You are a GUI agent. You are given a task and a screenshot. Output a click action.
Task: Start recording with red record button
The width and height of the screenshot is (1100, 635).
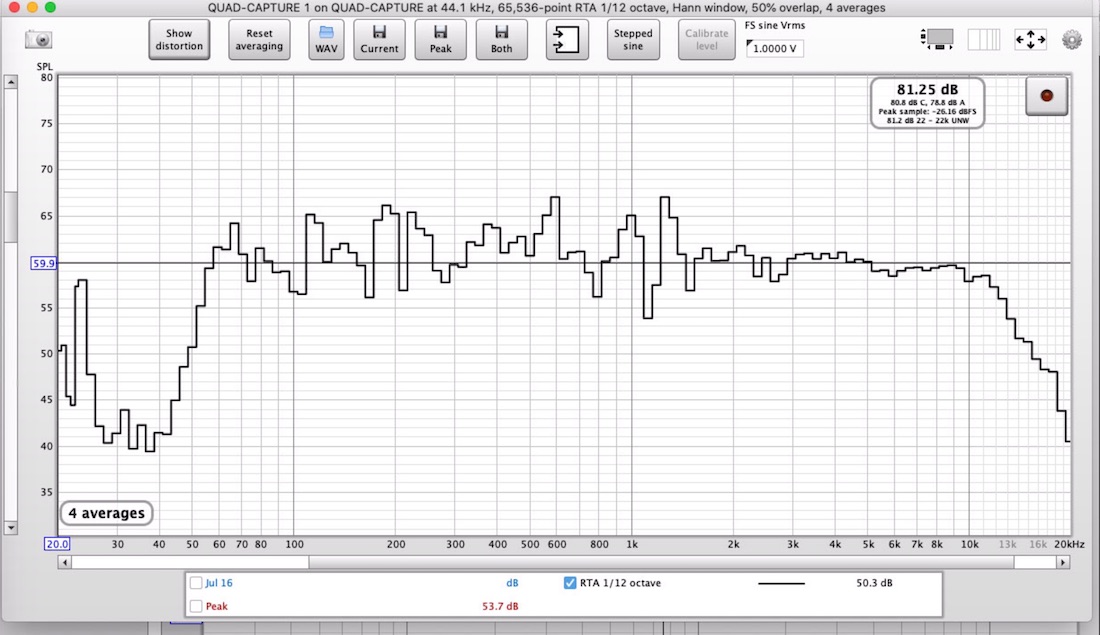point(1047,96)
